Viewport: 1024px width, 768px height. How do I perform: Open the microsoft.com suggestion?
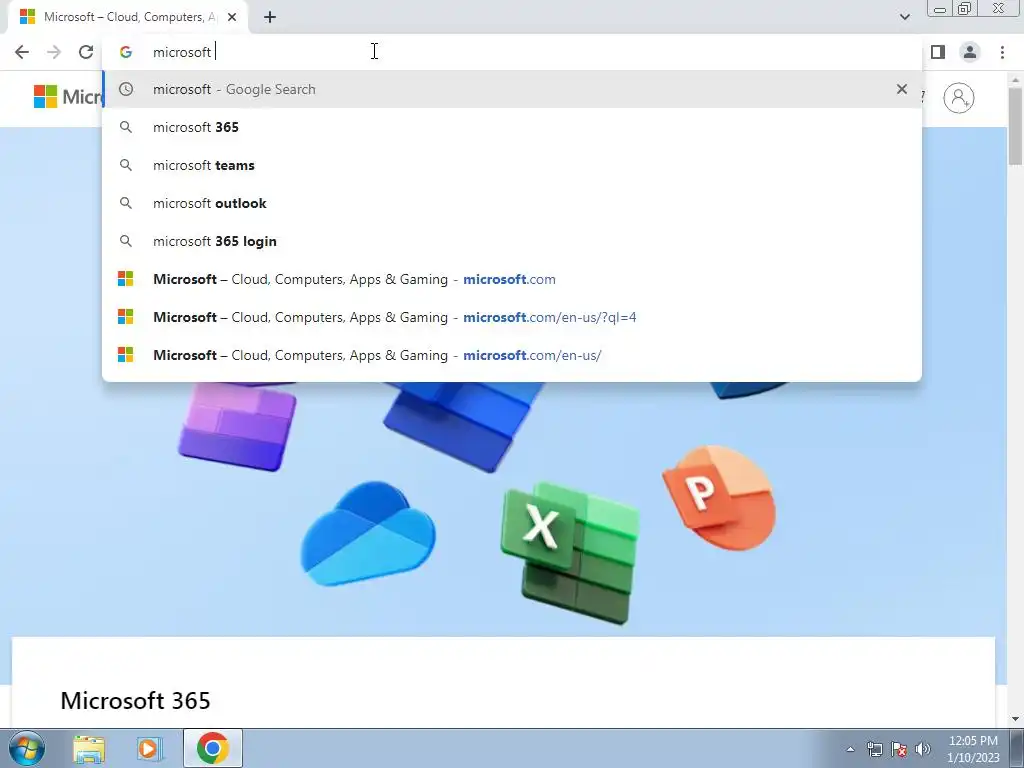[x=512, y=279]
